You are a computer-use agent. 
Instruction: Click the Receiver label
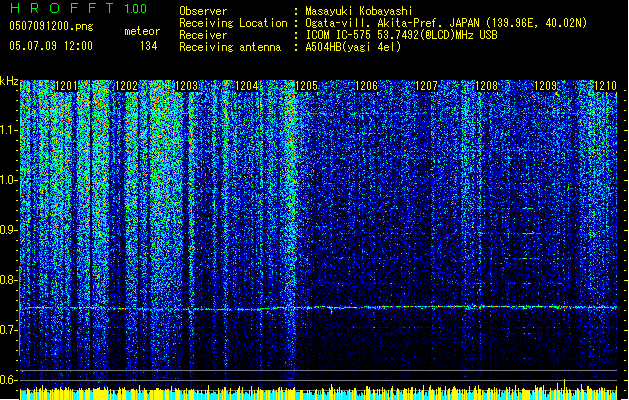coord(203,35)
